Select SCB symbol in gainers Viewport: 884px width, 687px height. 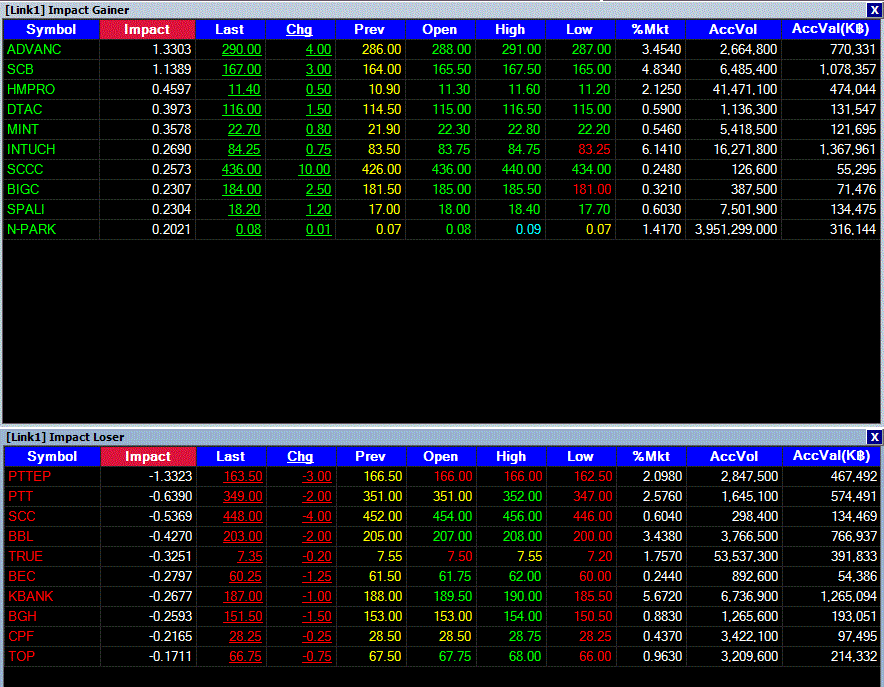coord(20,69)
